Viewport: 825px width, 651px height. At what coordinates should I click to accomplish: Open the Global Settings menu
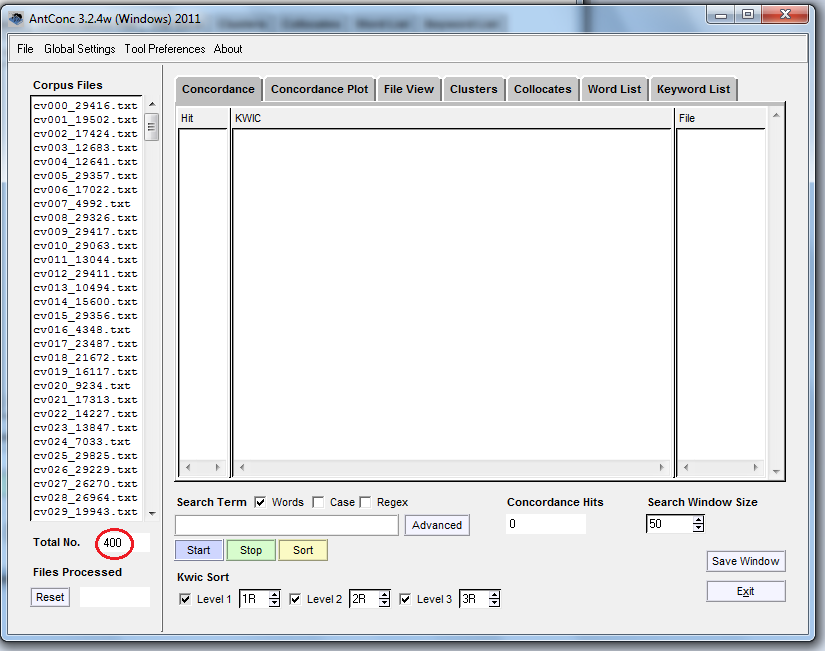[79, 49]
